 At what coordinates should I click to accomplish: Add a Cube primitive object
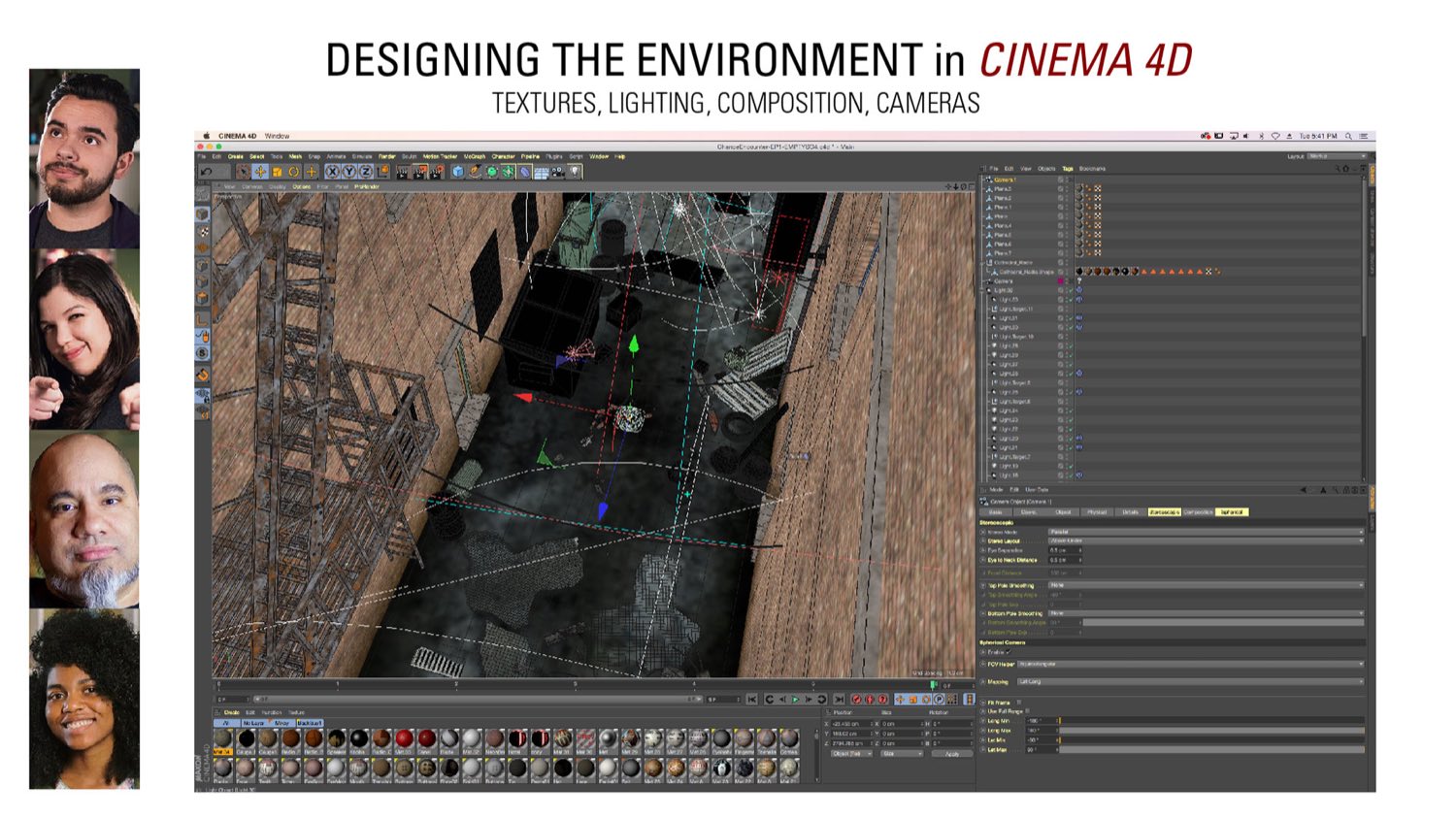click(x=458, y=172)
